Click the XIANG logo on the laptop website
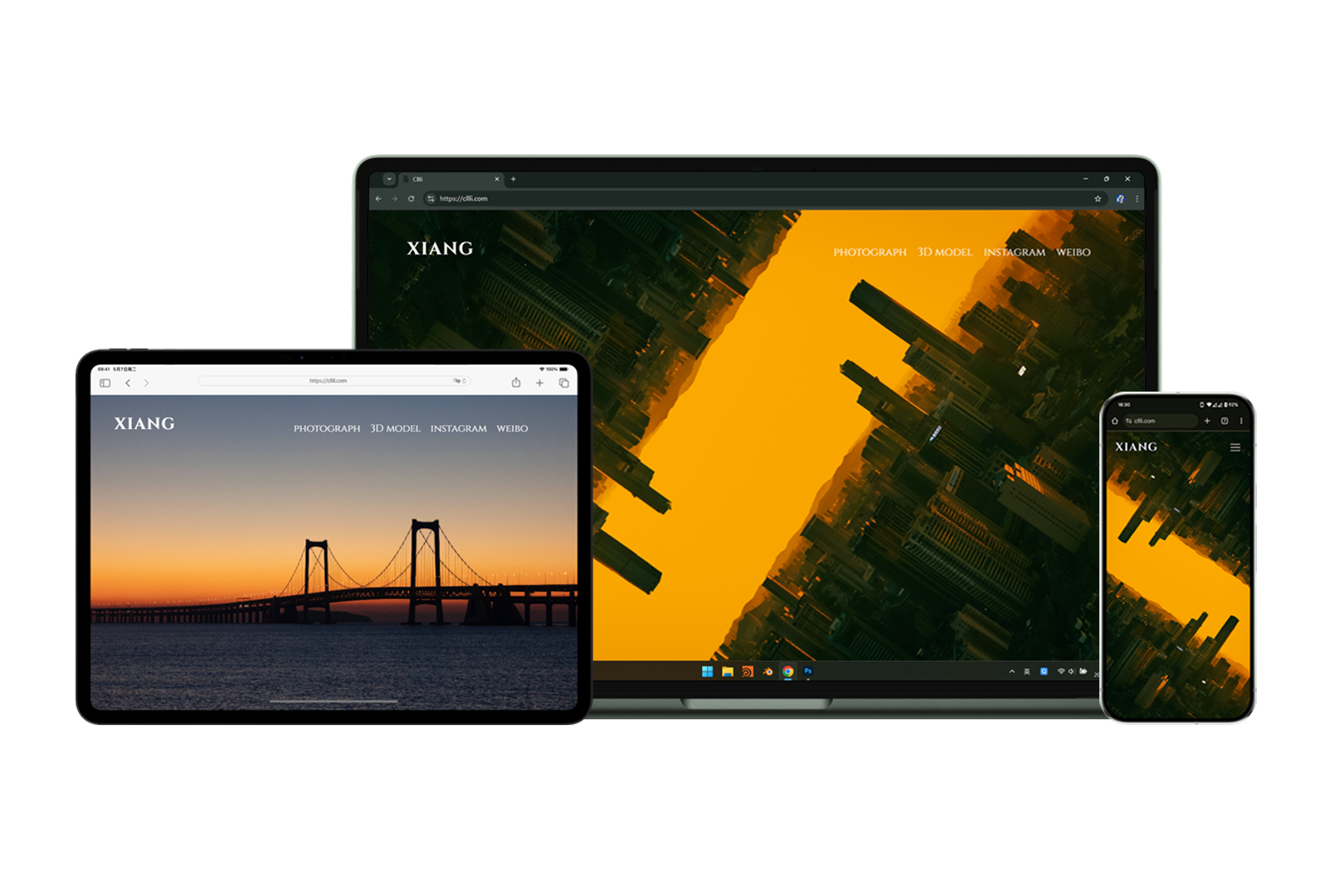1344x896 pixels. coord(440,248)
